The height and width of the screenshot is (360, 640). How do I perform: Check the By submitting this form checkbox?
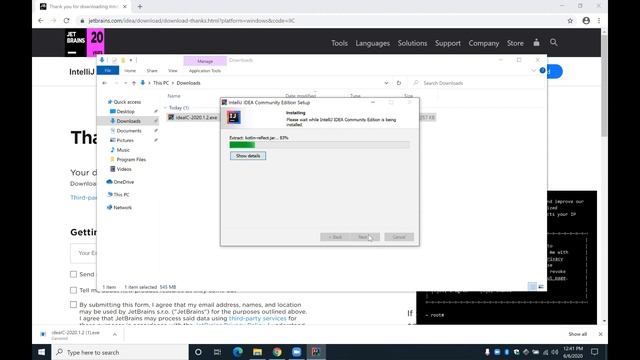pos(73,304)
